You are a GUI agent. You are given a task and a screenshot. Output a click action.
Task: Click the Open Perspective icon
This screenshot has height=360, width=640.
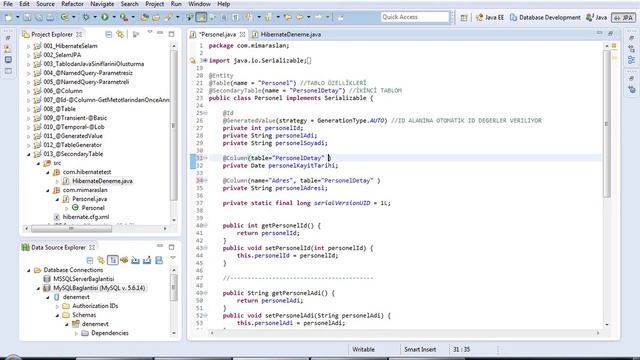pos(464,18)
